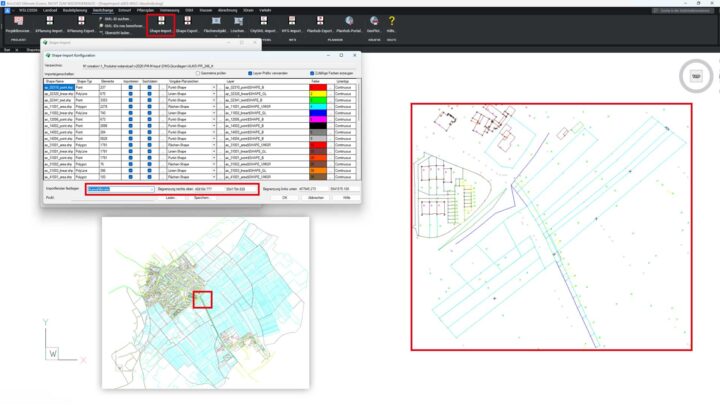720x405 pixels.
Task: Select the Flächenobjekt ribbon tool
Action: point(215,24)
